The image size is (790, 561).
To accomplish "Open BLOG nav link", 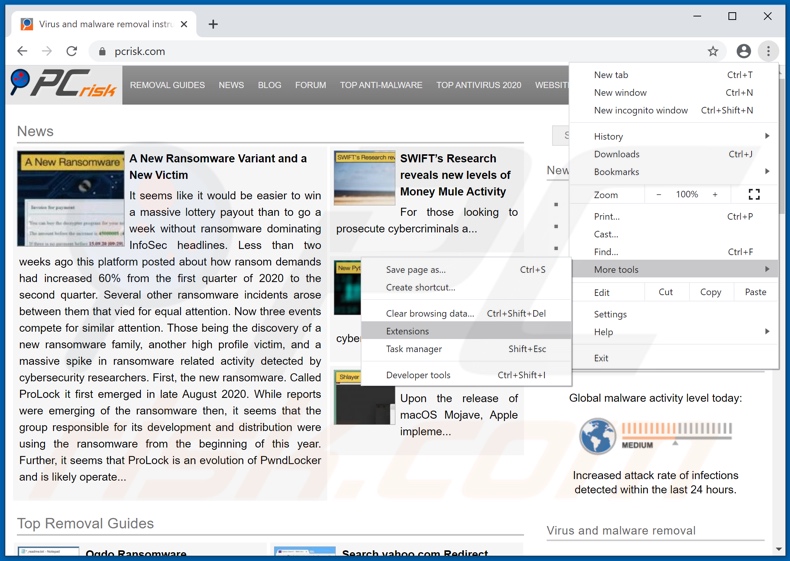I will [270, 85].
